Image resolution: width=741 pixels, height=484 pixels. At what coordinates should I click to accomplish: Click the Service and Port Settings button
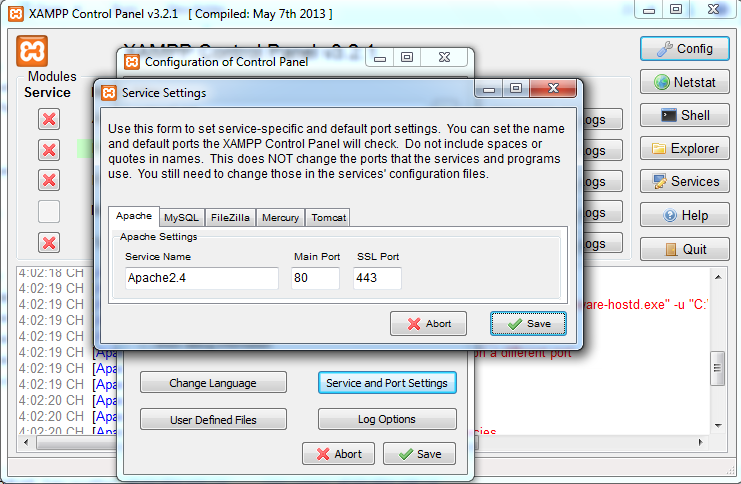coord(387,382)
